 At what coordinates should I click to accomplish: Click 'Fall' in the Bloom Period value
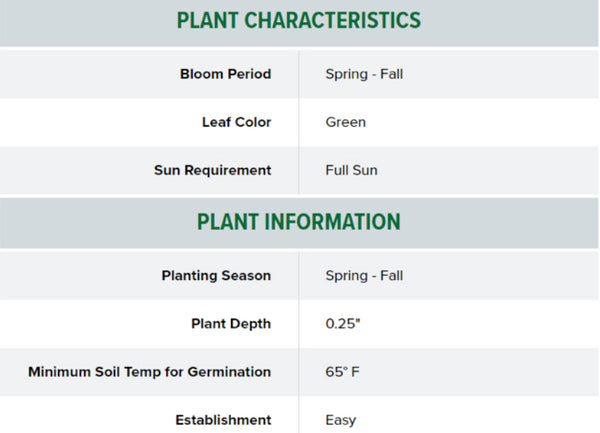click(390, 74)
